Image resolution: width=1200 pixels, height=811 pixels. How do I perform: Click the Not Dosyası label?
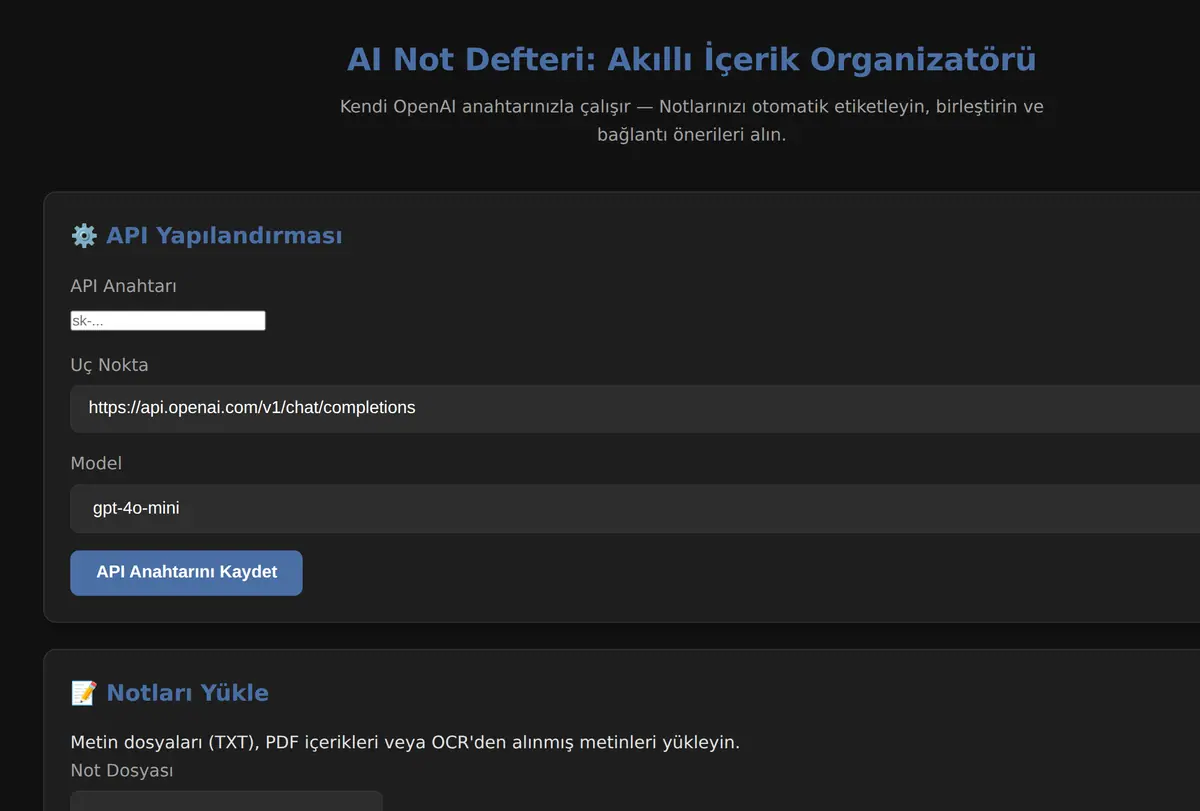[122, 770]
